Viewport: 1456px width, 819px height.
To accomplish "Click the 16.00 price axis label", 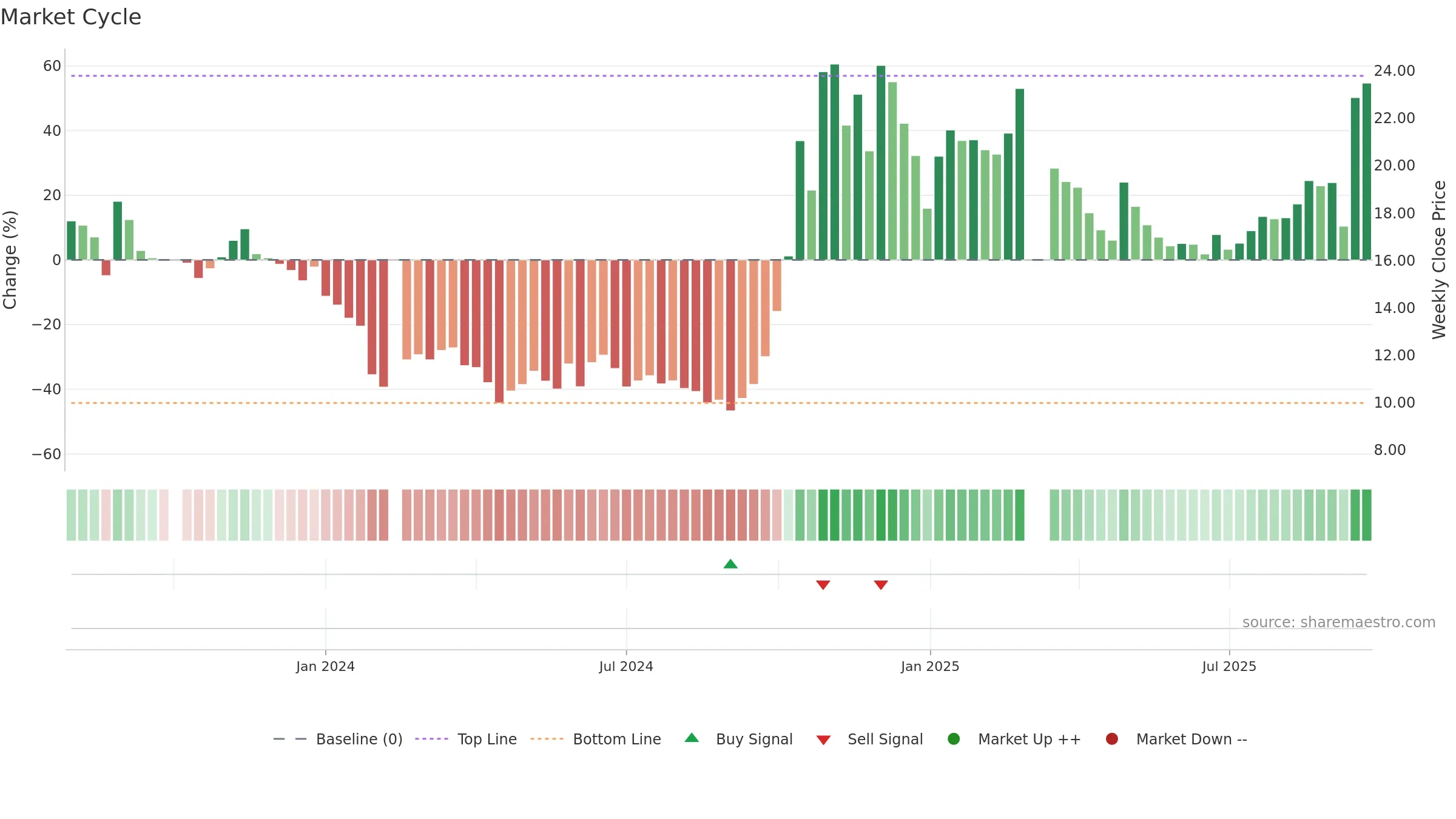I will pyautogui.click(x=1394, y=260).
